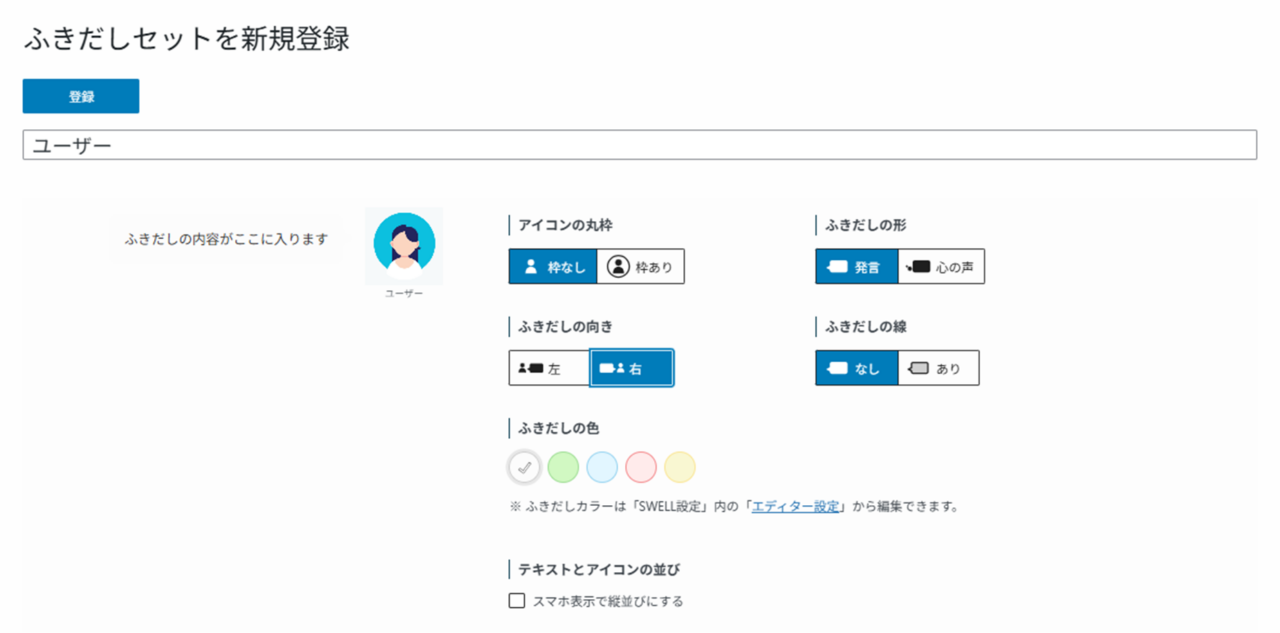Click the speech bubble preview text
Viewport: 1280px width, 633px height.
pyautogui.click(x=226, y=239)
